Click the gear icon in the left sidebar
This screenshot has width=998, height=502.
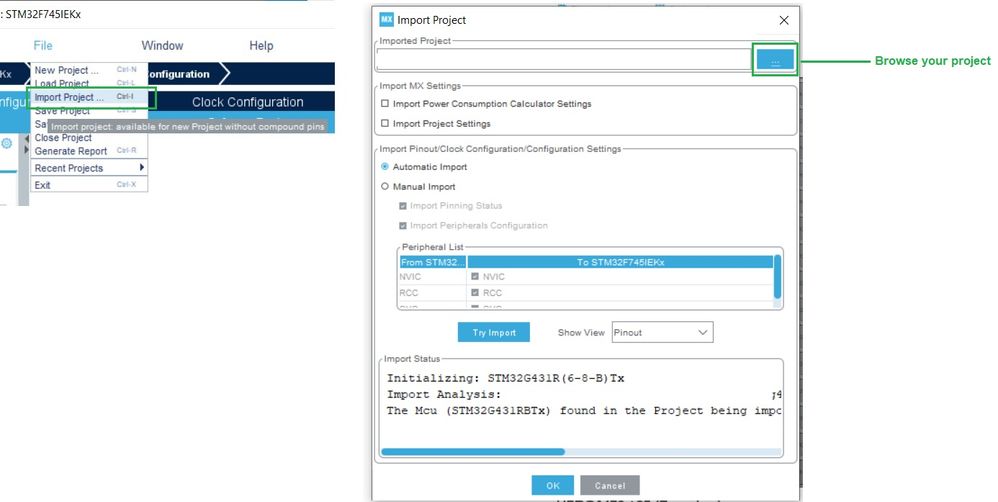(x=6, y=143)
